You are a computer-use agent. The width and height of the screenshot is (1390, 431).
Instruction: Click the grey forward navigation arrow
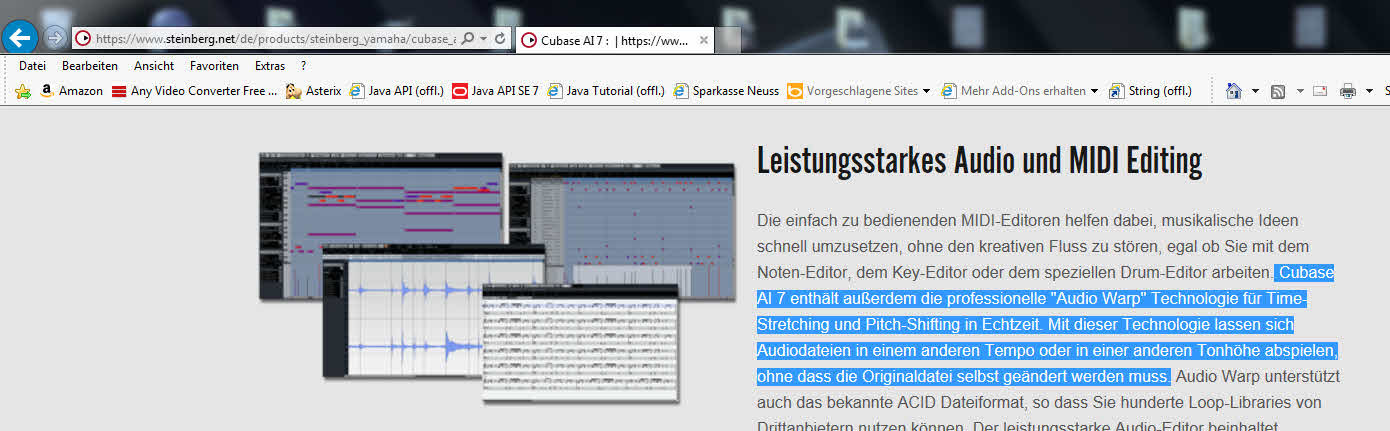coord(55,38)
